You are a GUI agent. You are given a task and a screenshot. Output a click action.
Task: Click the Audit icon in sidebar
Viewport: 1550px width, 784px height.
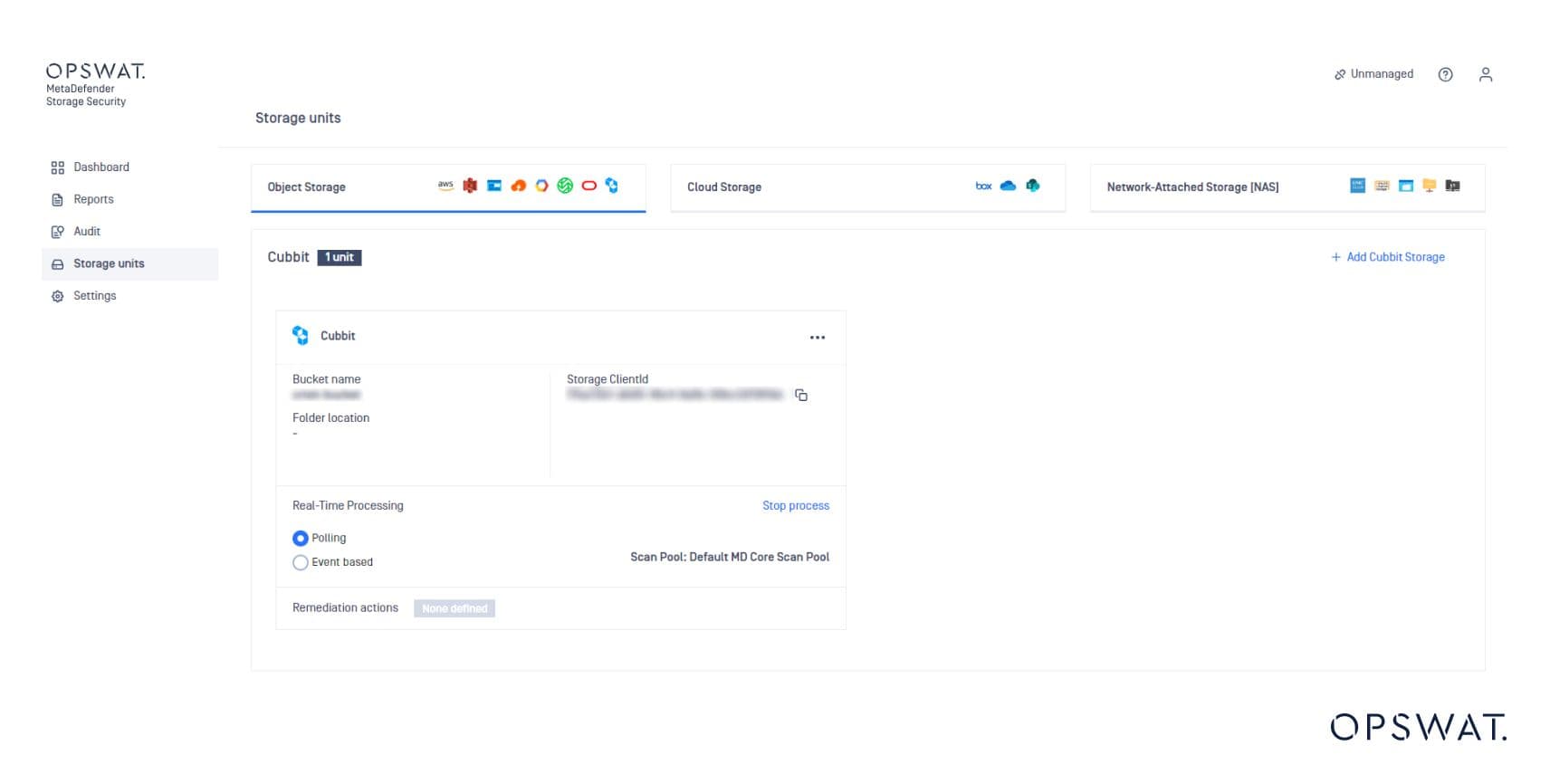click(x=58, y=232)
